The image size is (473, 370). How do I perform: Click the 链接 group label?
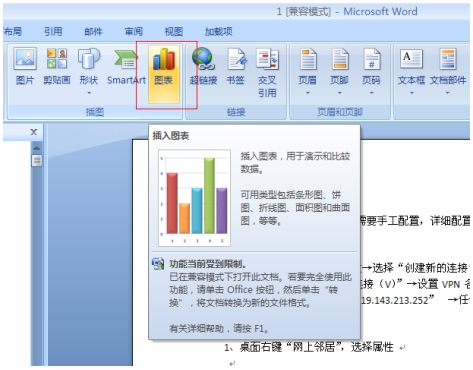pyautogui.click(x=236, y=112)
